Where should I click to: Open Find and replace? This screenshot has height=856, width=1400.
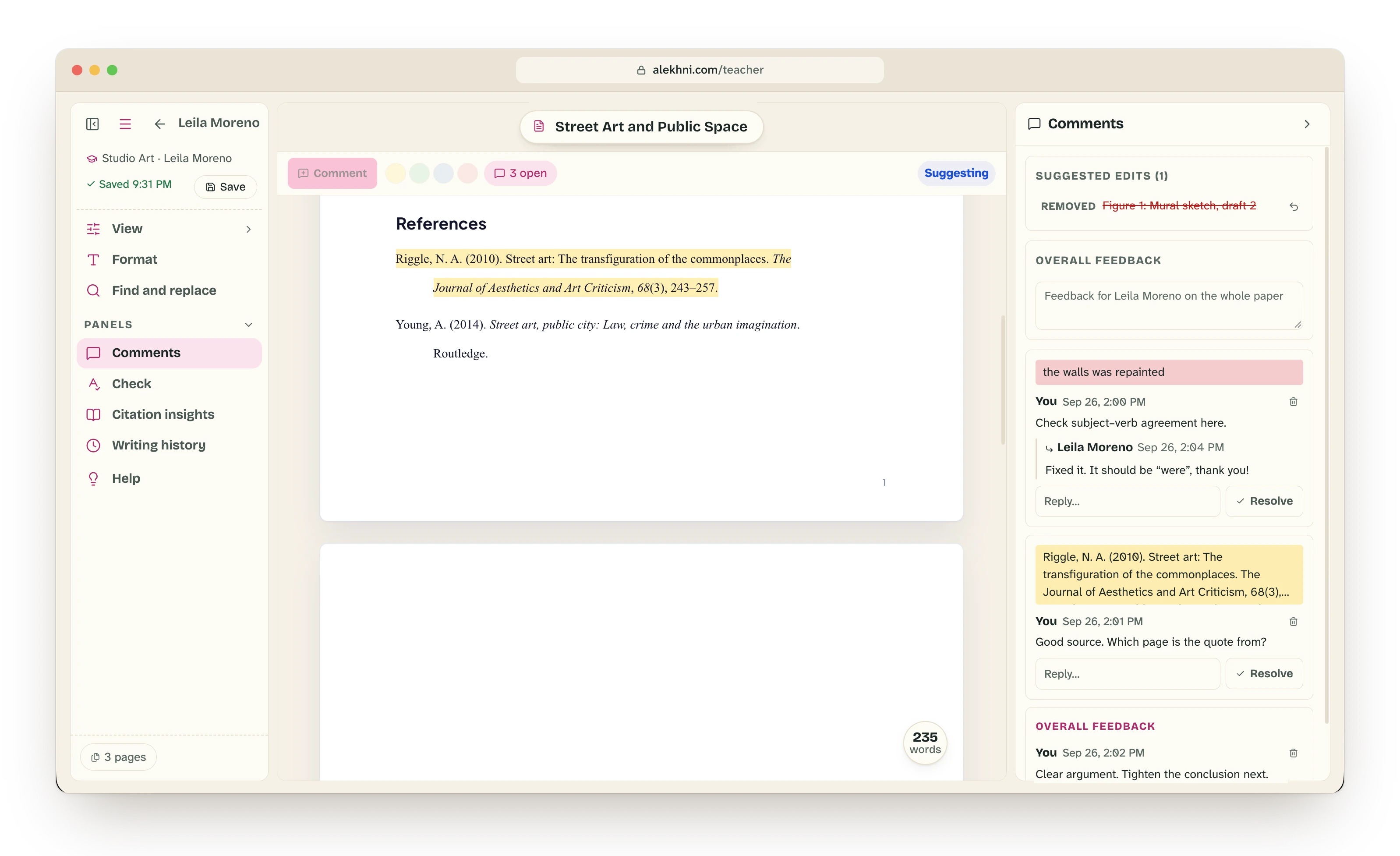point(170,290)
